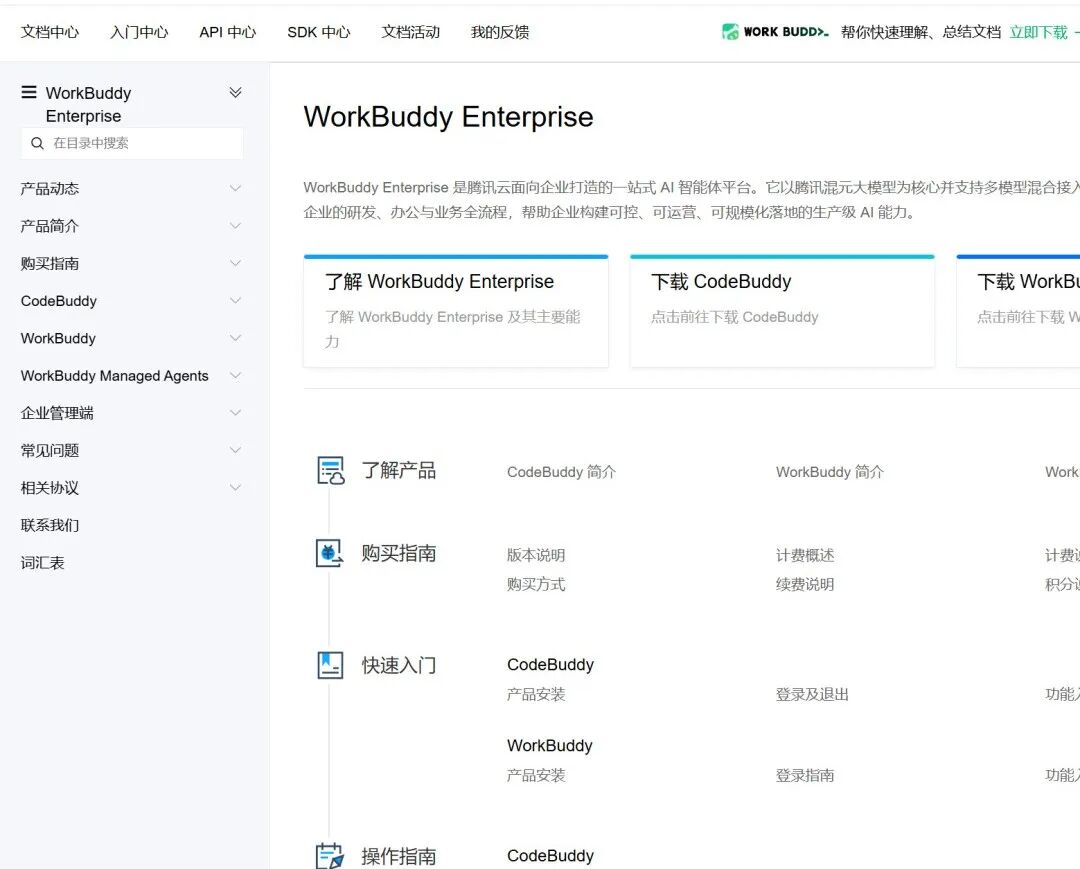The height and width of the screenshot is (869, 1080).
Task: Click the 操作指南 section heading
Action: point(399,857)
